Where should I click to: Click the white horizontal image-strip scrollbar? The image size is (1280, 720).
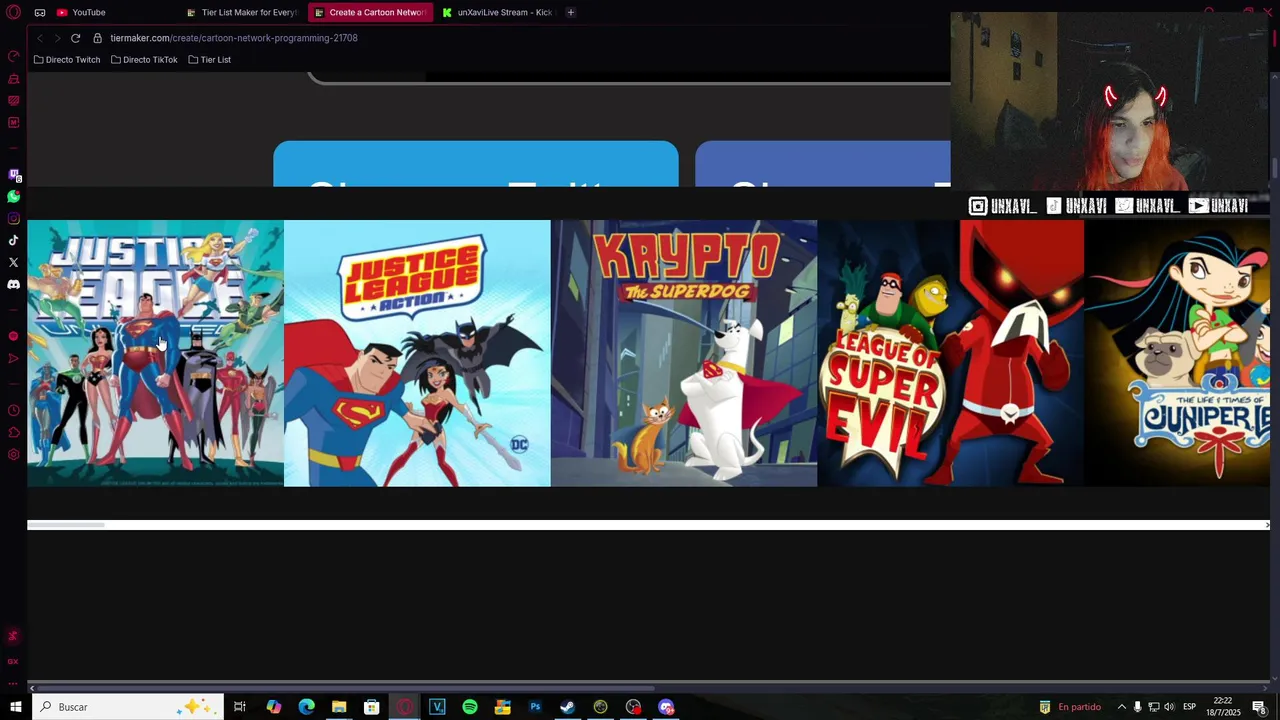coord(647,525)
